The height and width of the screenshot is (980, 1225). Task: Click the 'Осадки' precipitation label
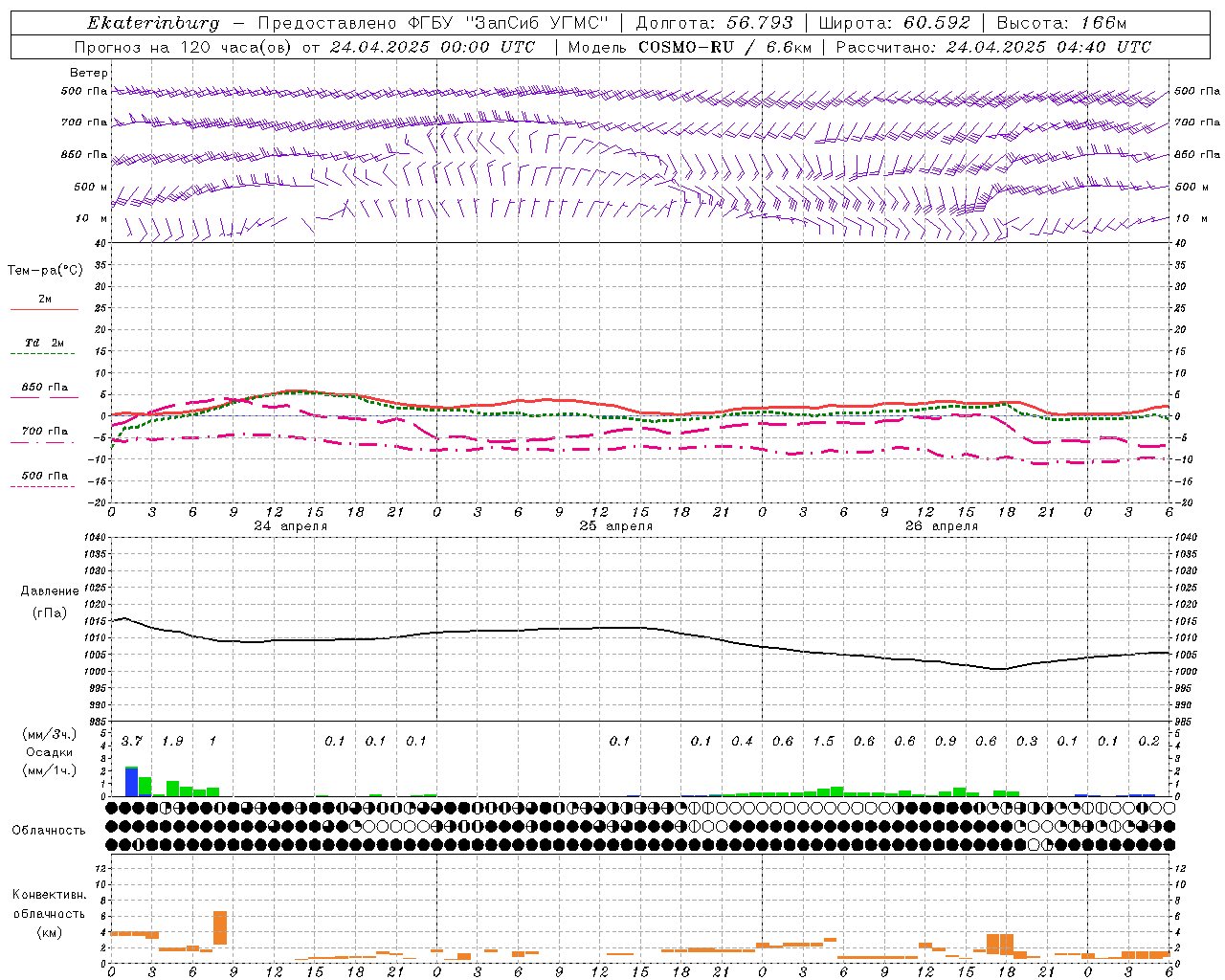(50, 752)
